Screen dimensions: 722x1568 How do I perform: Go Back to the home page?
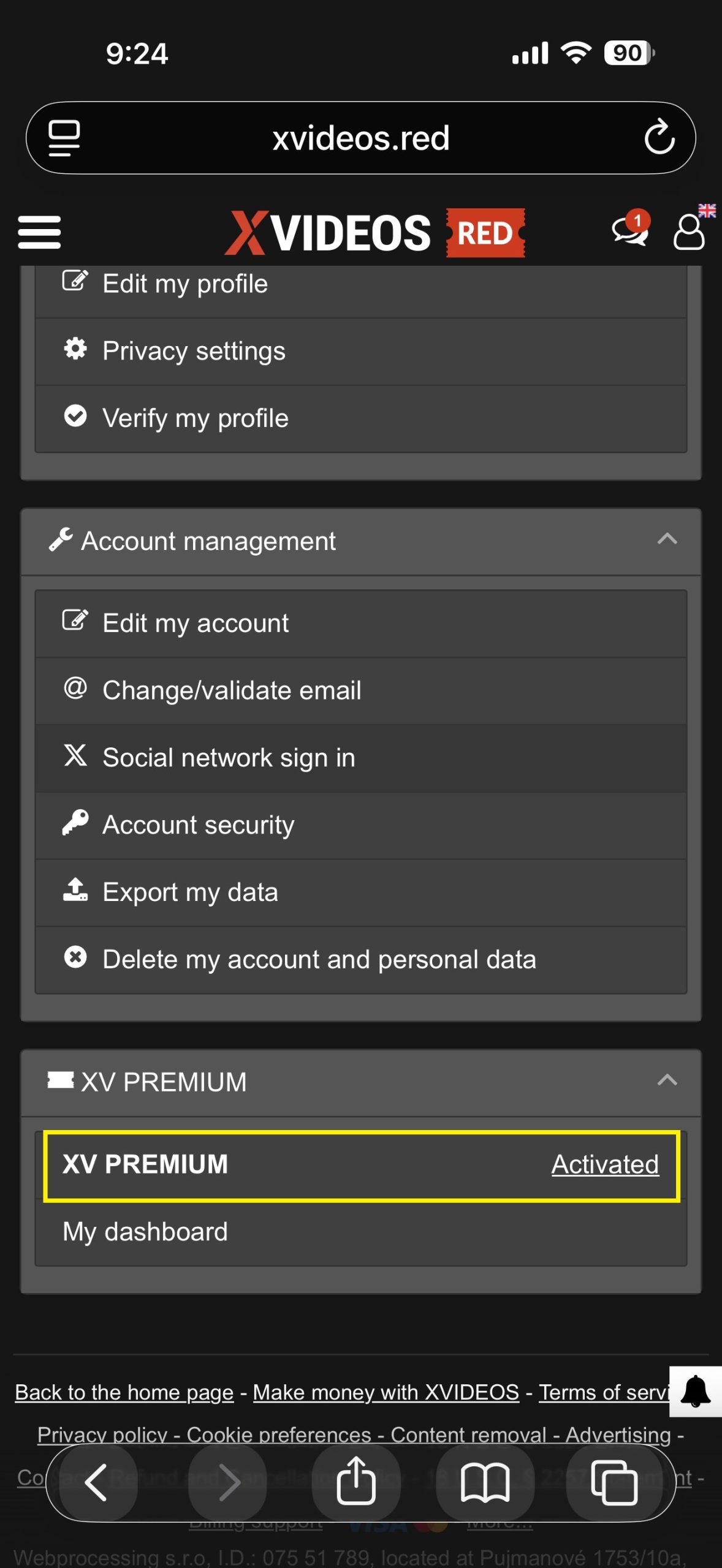click(x=124, y=1392)
